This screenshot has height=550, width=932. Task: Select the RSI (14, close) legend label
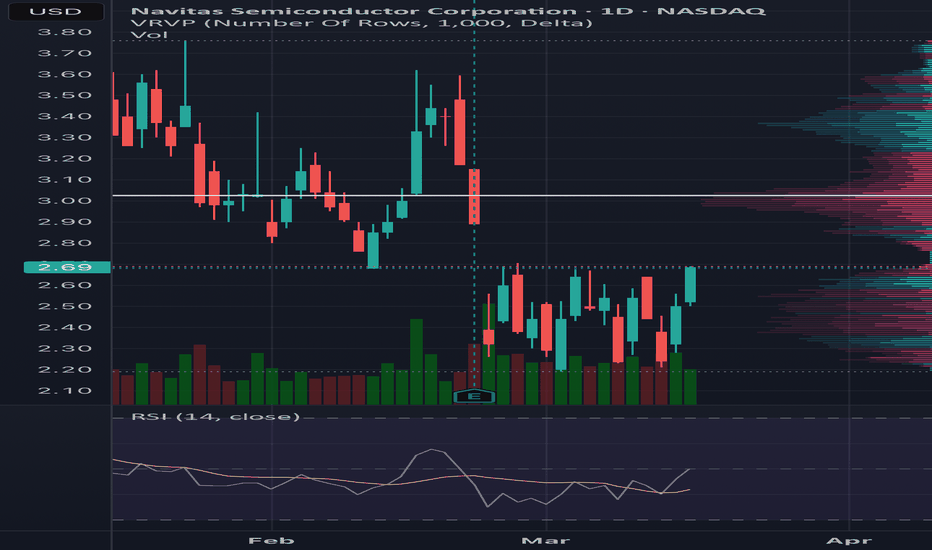coord(215,417)
